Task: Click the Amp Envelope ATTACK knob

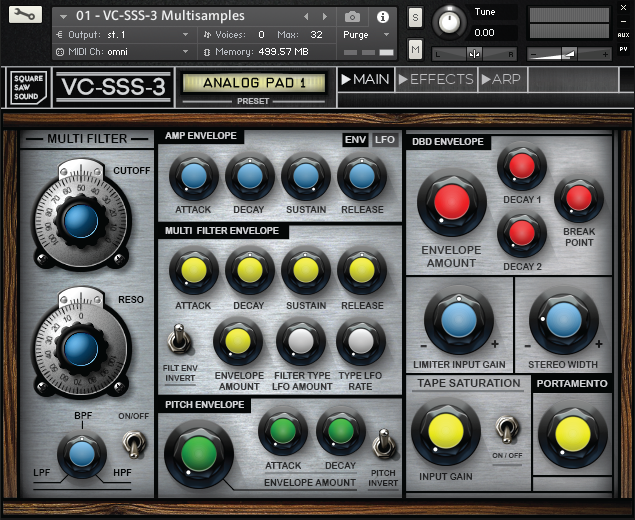Action: point(194,177)
